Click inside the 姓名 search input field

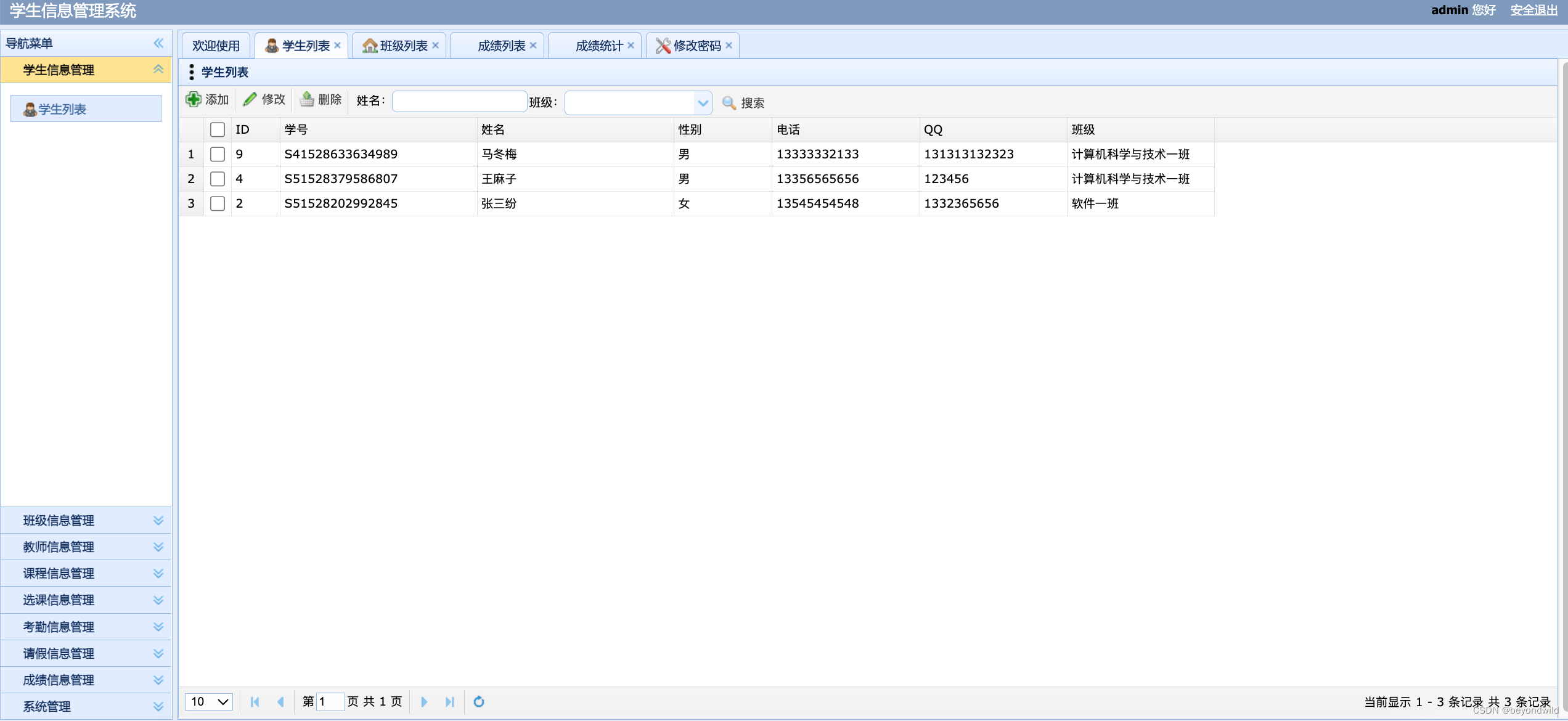click(459, 101)
